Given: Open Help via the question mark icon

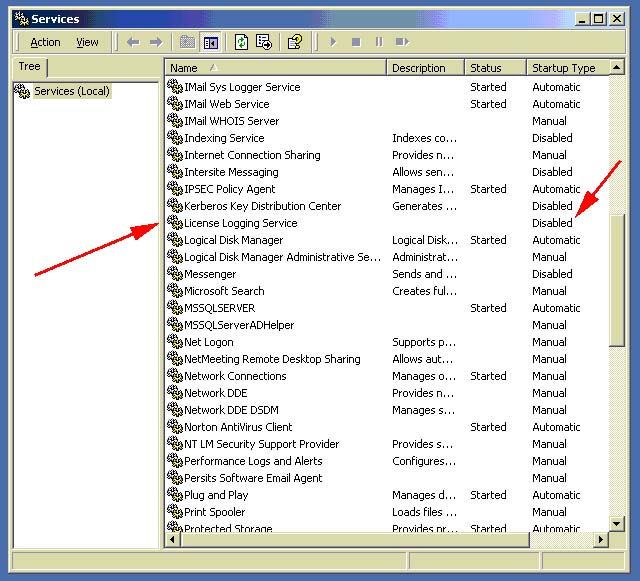Looking at the screenshot, I should [295, 42].
